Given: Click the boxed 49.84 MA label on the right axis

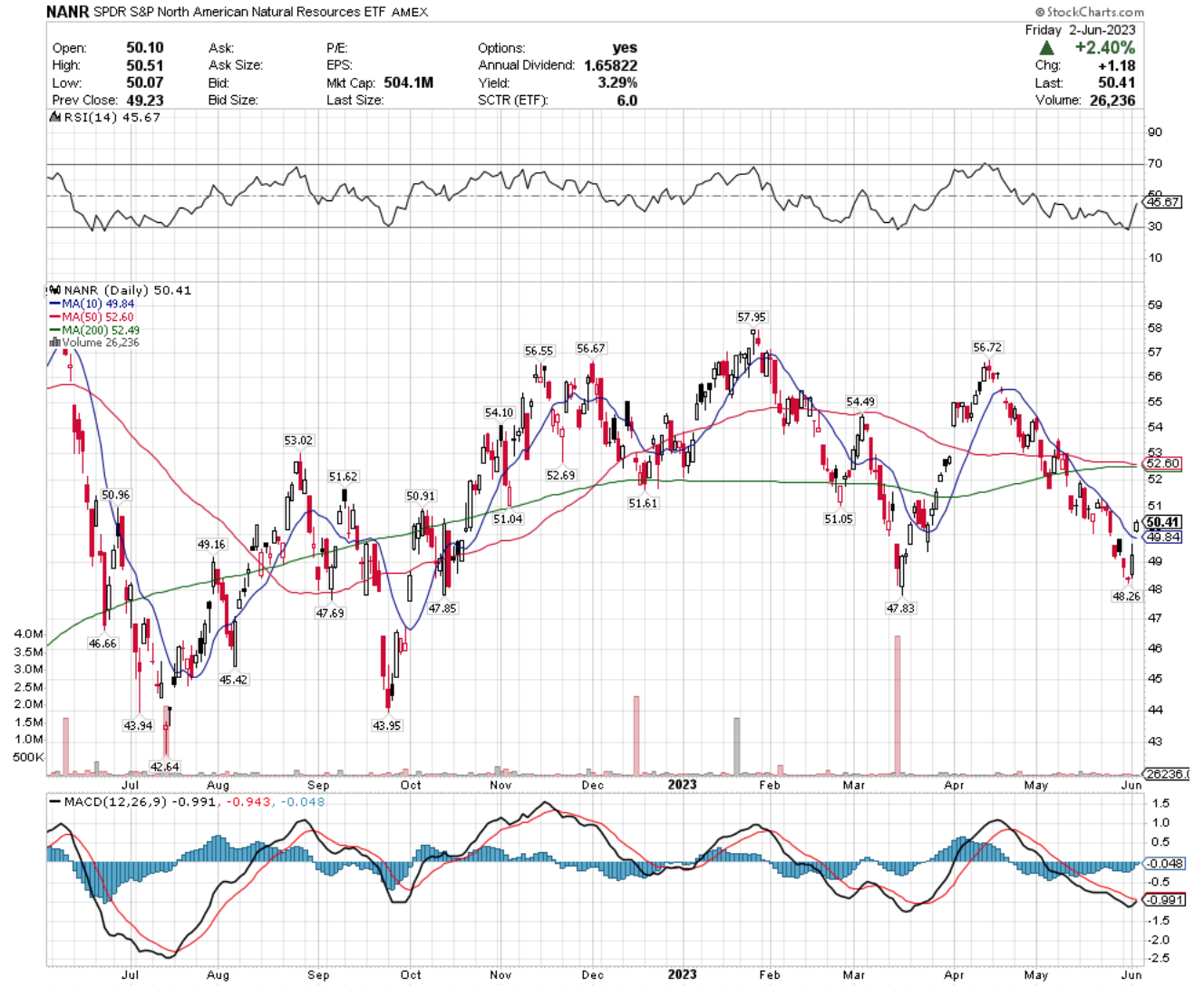Looking at the screenshot, I should pos(1164,537).
